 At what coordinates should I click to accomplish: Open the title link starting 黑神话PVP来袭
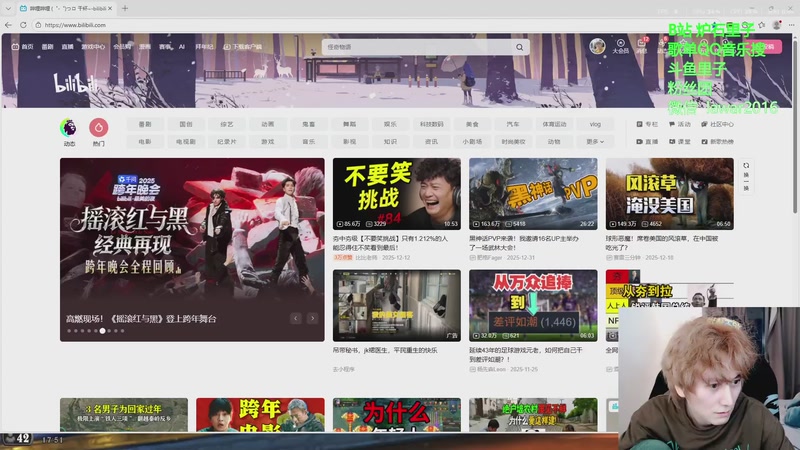coord(524,243)
